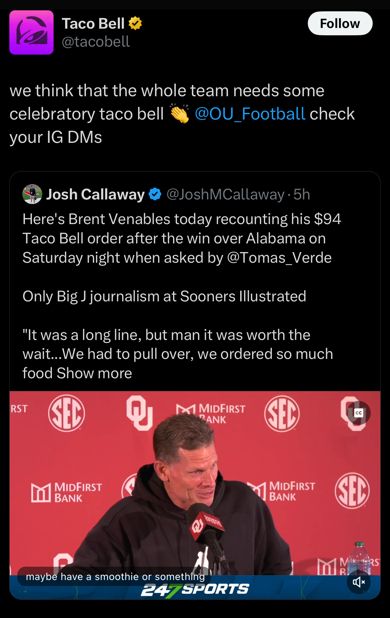Click the clapping hands emoji
This screenshot has width=390, height=618.
(179, 114)
